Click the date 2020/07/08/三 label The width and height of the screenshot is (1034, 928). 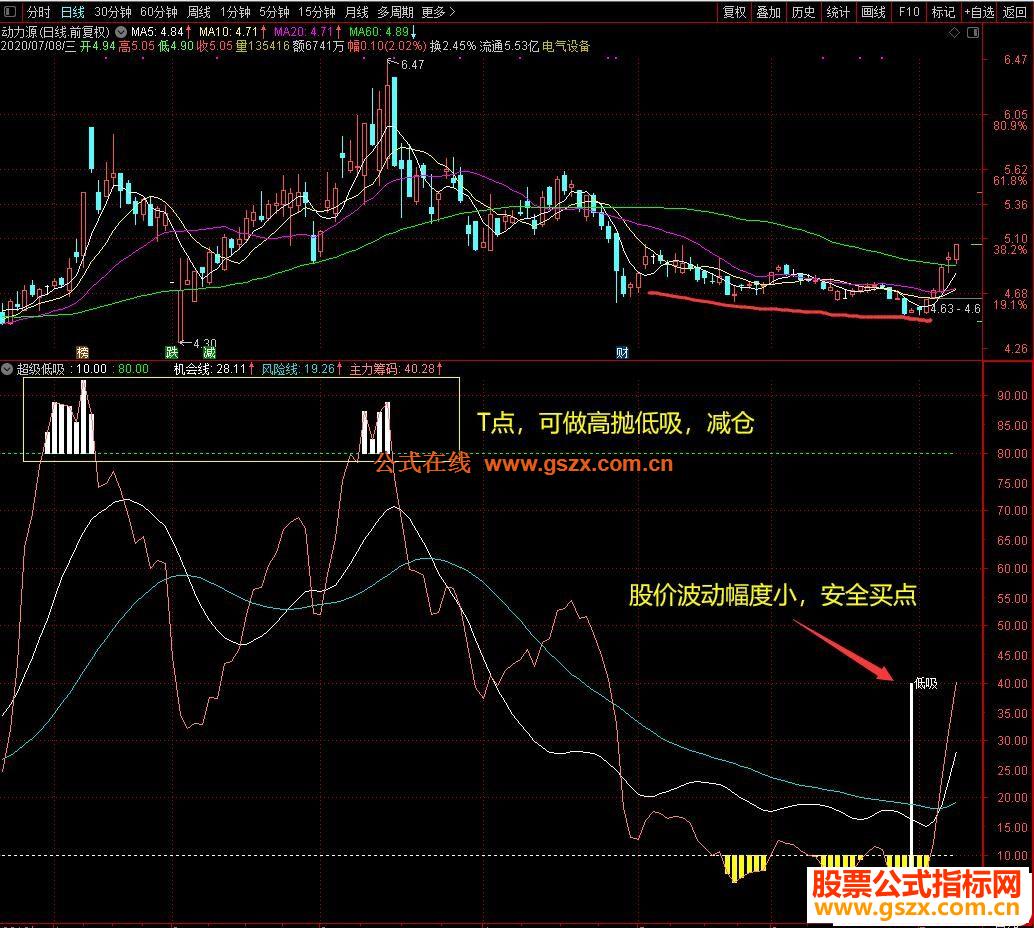pyautogui.click(x=39, y=46)
